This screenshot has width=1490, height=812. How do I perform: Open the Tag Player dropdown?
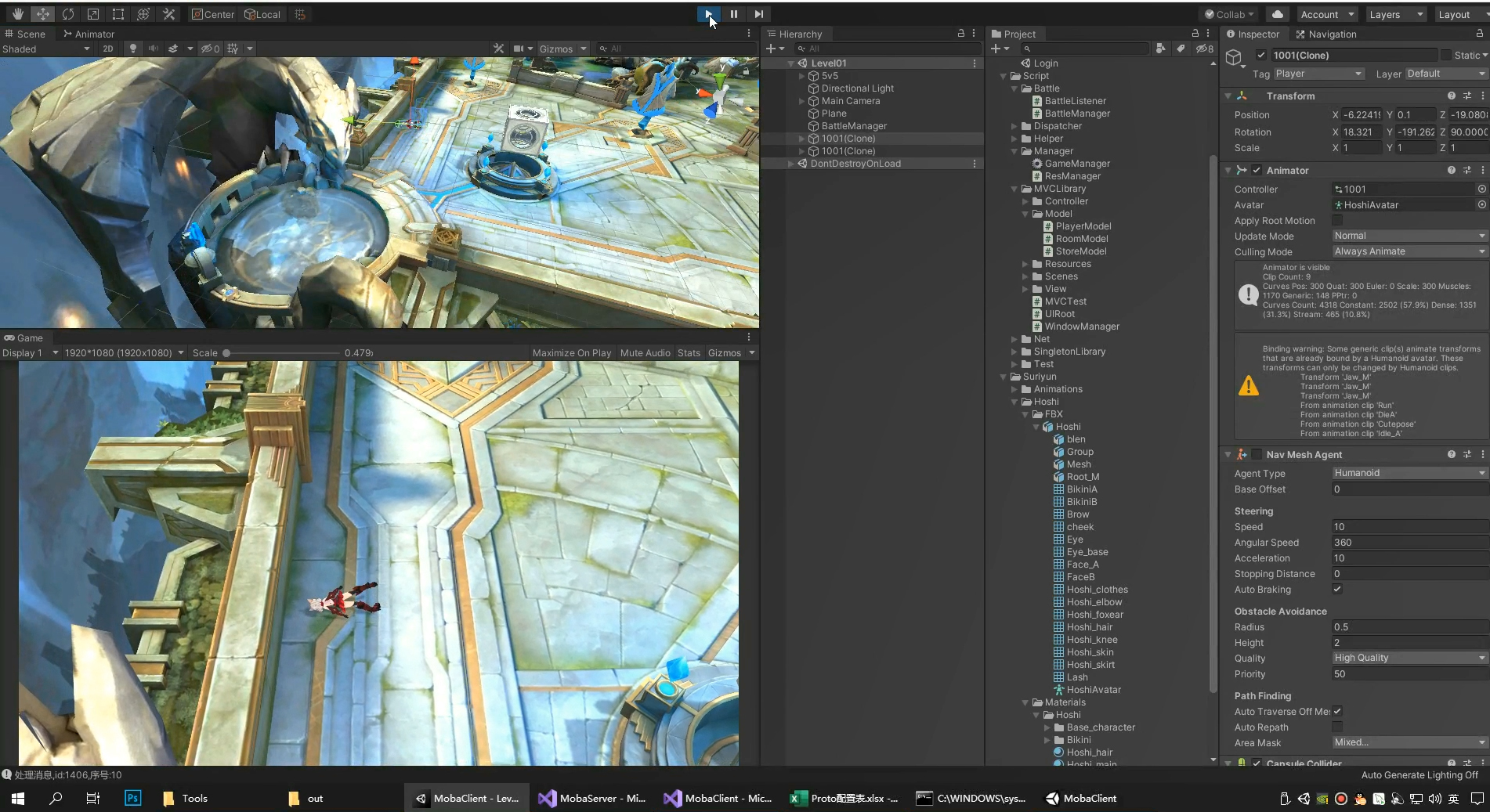click(x=1318, y=74)
